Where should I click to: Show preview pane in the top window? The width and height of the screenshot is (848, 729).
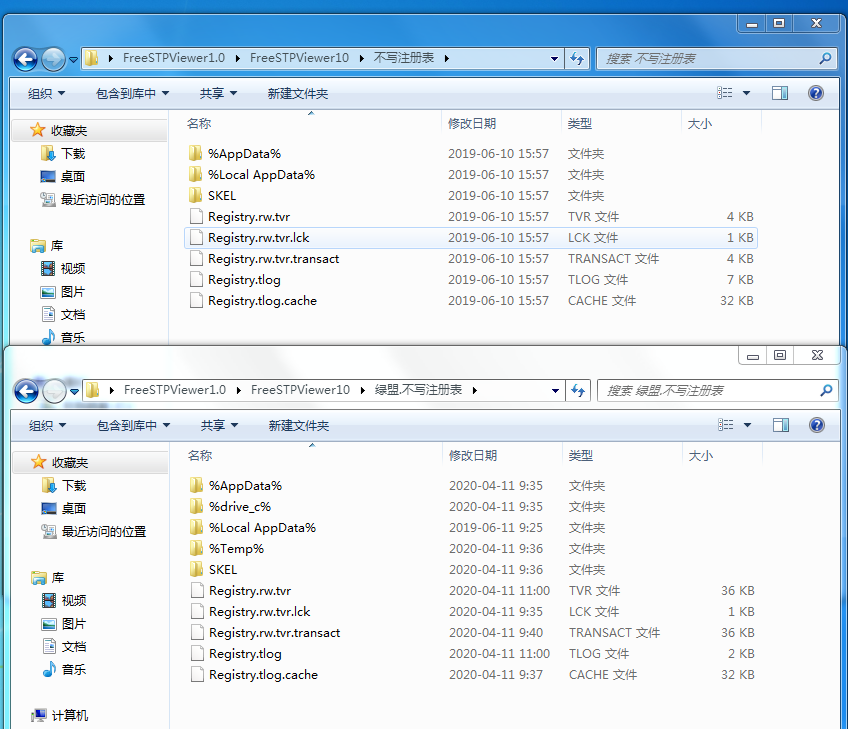coord(780,93)
